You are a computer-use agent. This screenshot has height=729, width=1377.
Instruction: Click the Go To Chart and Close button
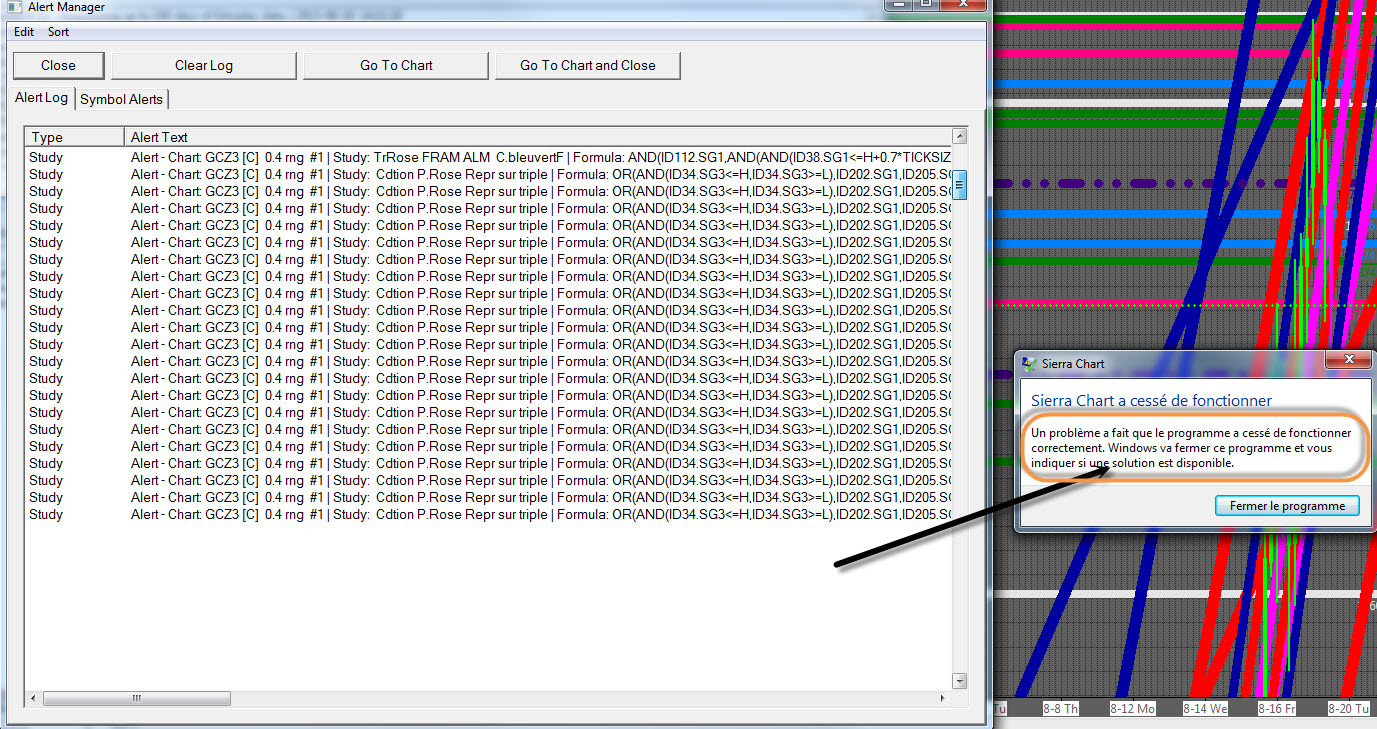[588, 66]
